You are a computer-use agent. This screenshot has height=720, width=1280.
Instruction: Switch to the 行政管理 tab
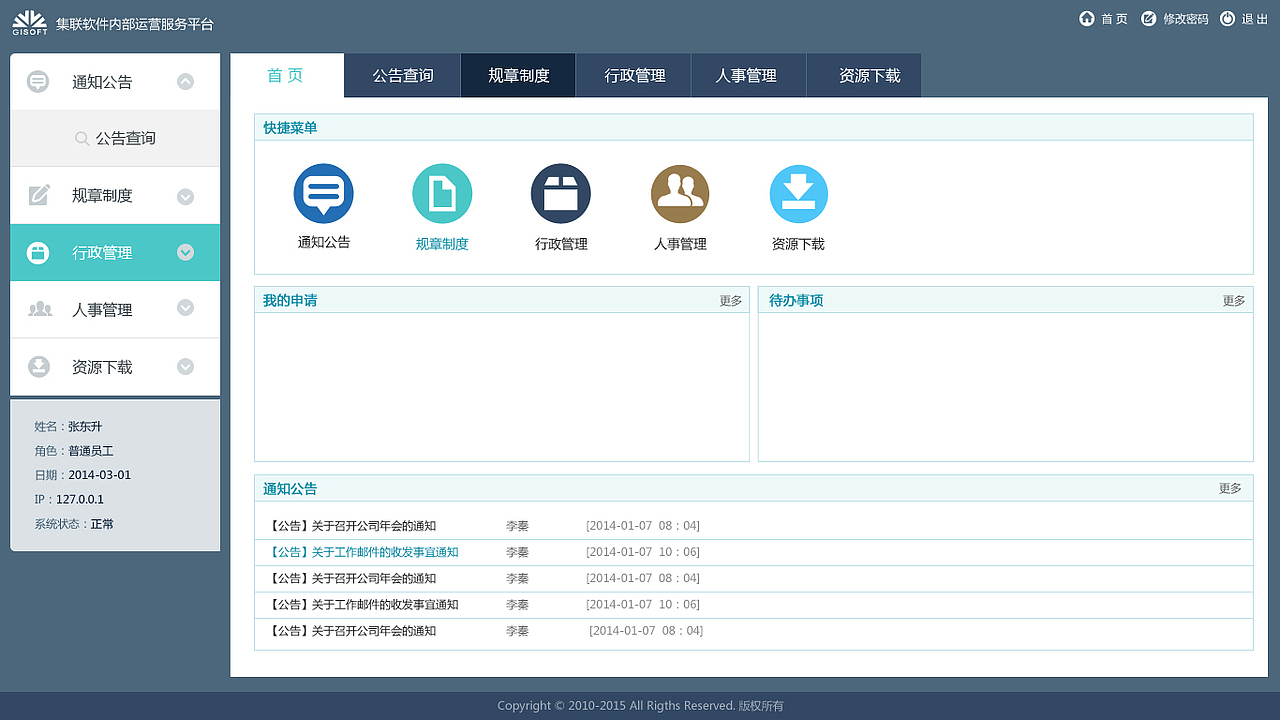click(x=634, y=75)
